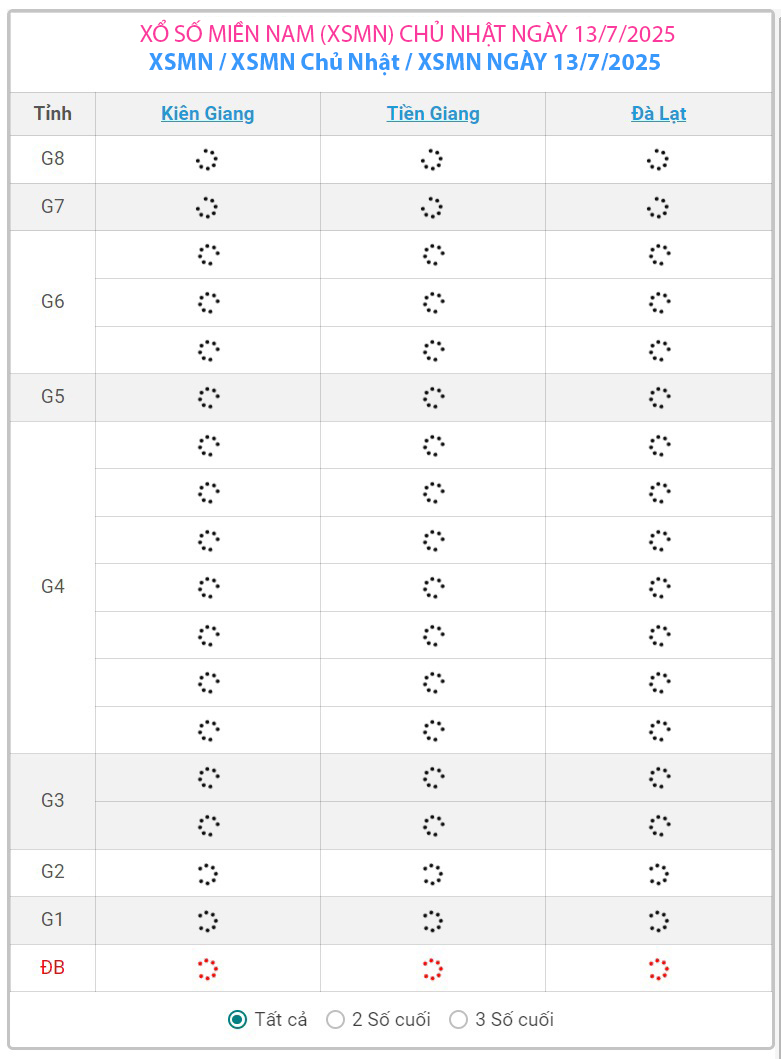Click the red ĐB loading spinner for Kiên Giang
This screenshot has height=1059, width=781.
pos(207,968)
